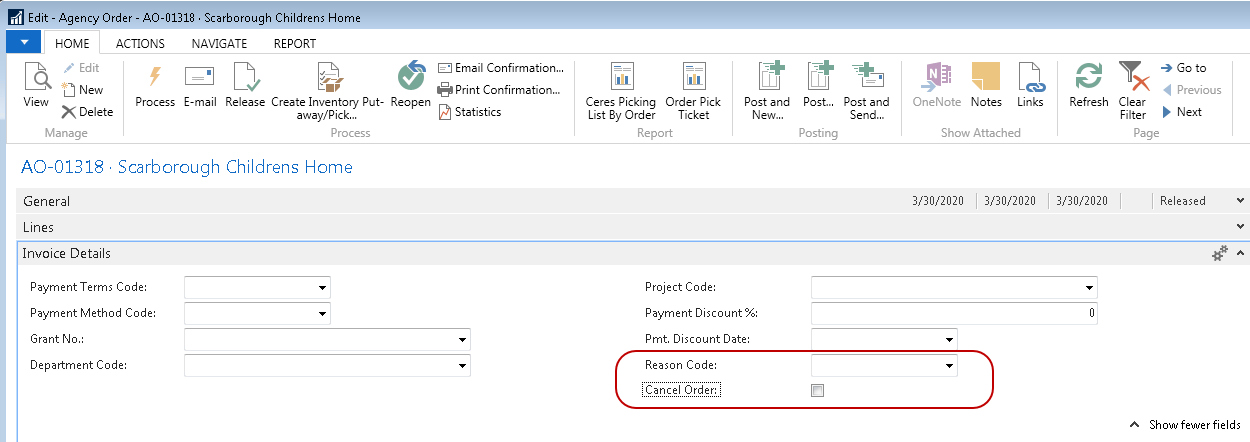
Task: Click the Clear Filter icon
Action: point(1132,78)
